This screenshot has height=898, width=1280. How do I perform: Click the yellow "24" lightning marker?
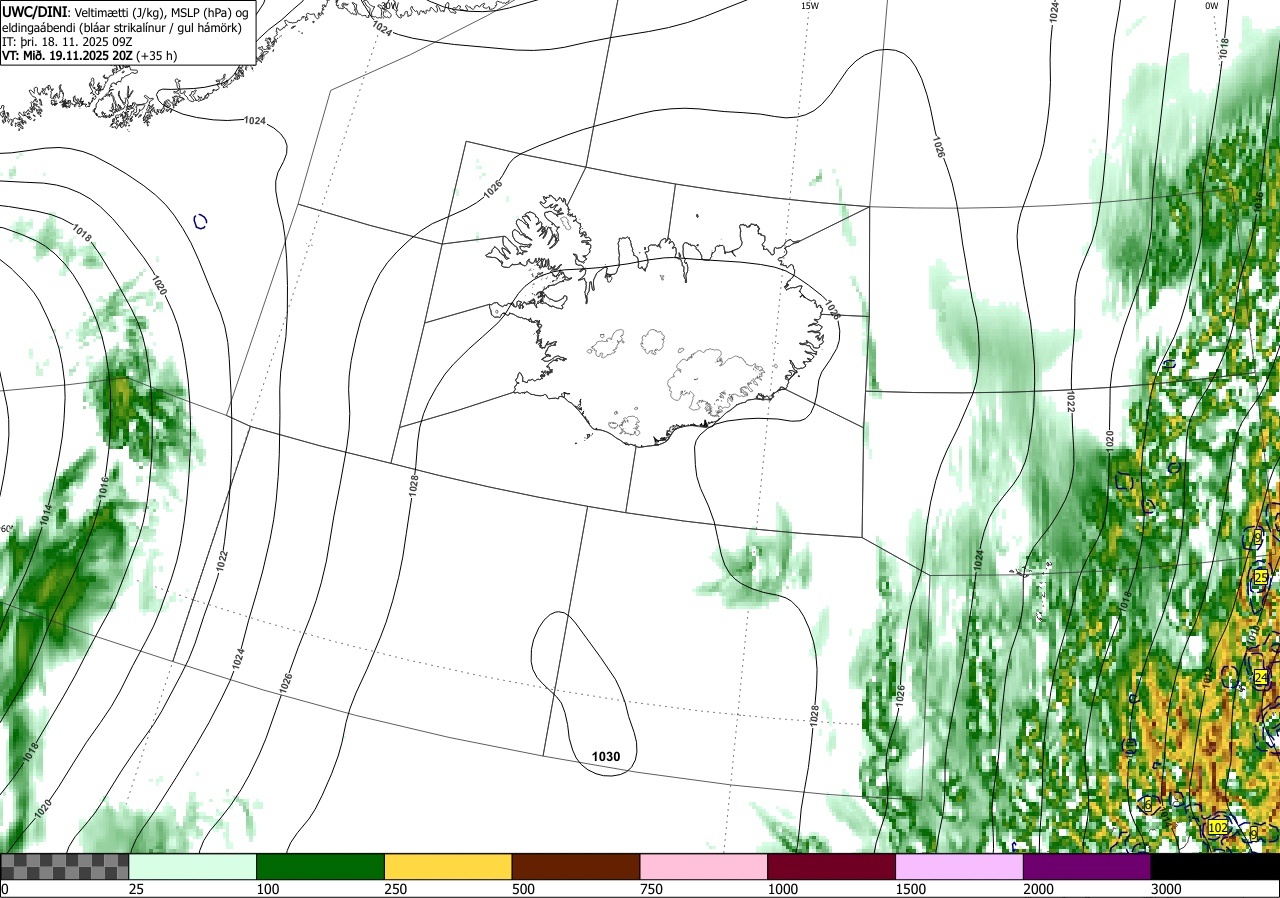pos(1261,678)
